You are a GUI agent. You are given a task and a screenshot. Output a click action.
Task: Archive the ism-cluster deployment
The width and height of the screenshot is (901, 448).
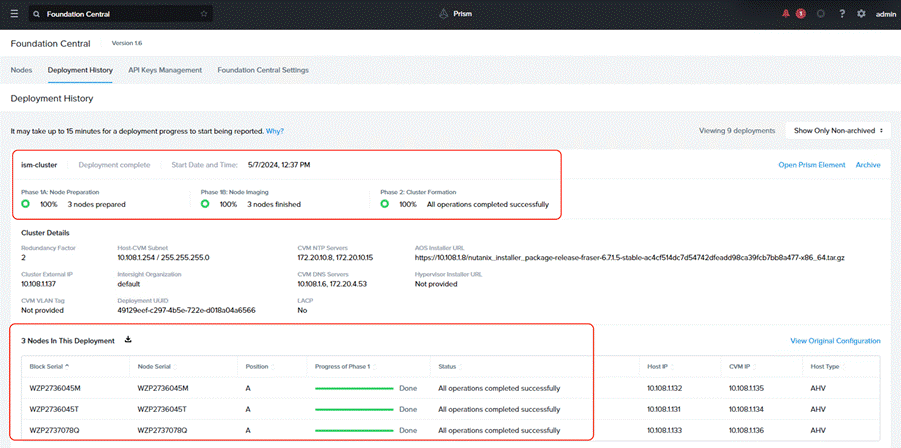[868, 165]
